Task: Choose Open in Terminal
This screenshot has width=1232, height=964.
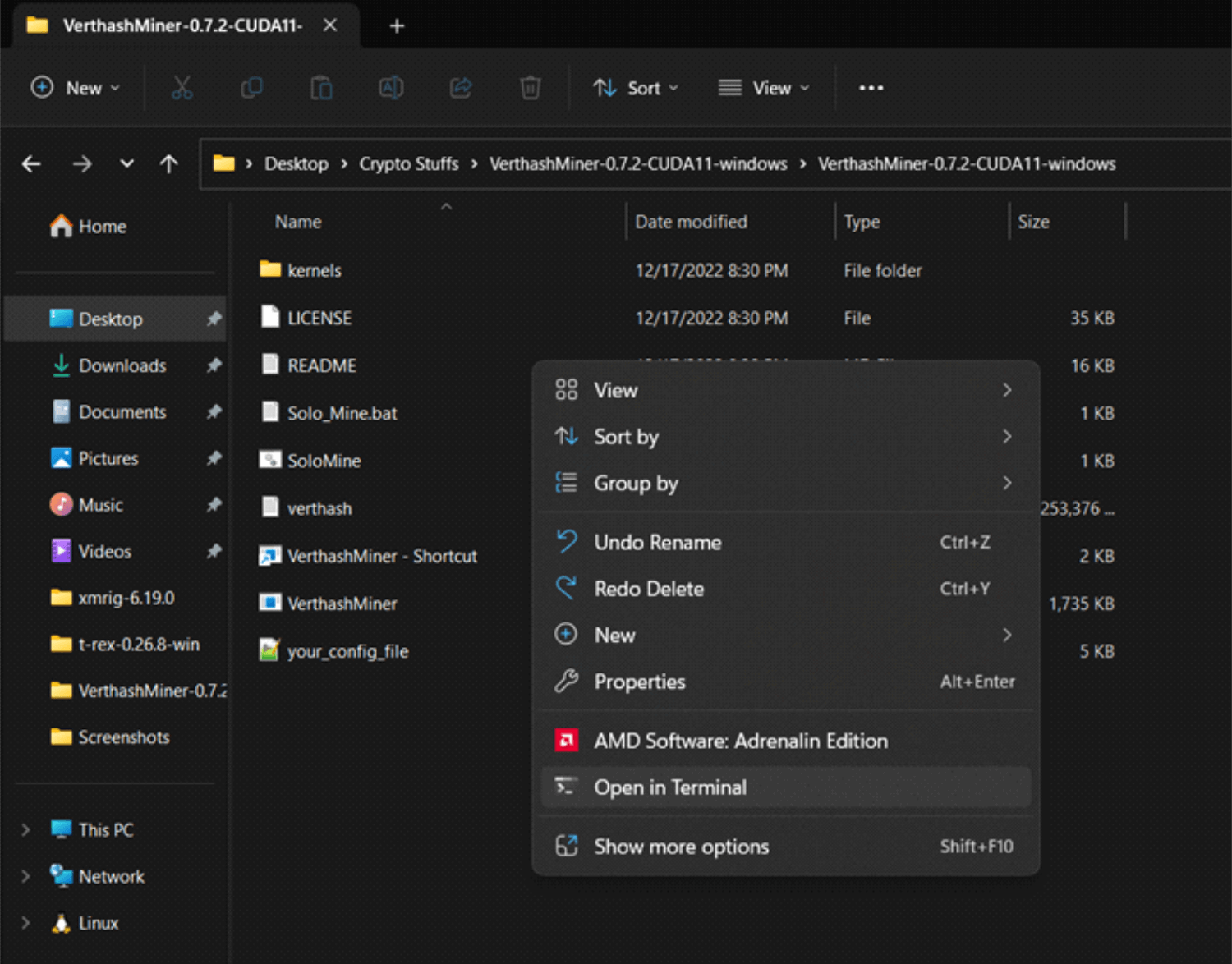Action: [x=785, y=787]
